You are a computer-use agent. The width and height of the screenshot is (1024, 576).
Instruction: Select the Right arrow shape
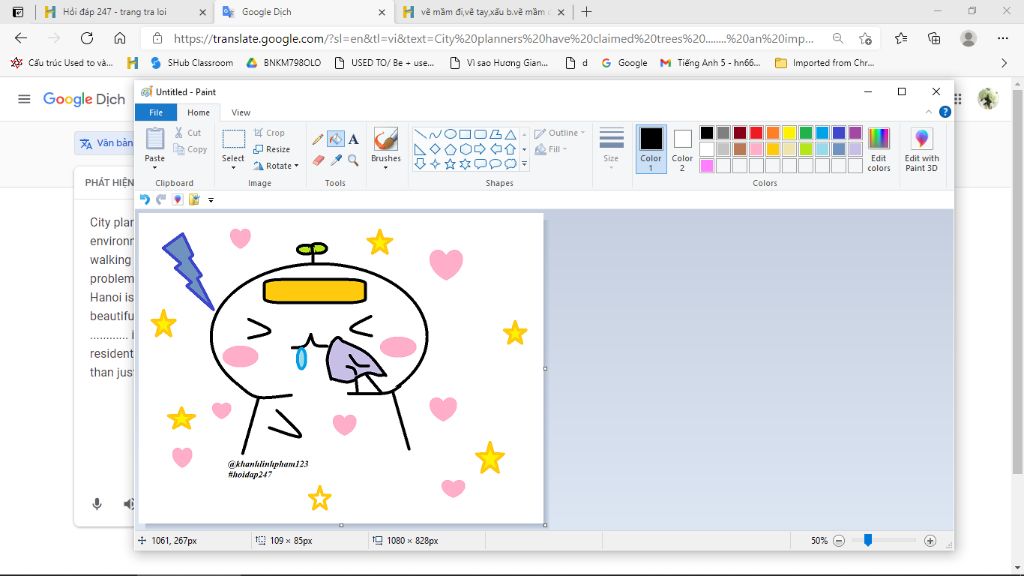pyautogui.click(x=480, y=150)
